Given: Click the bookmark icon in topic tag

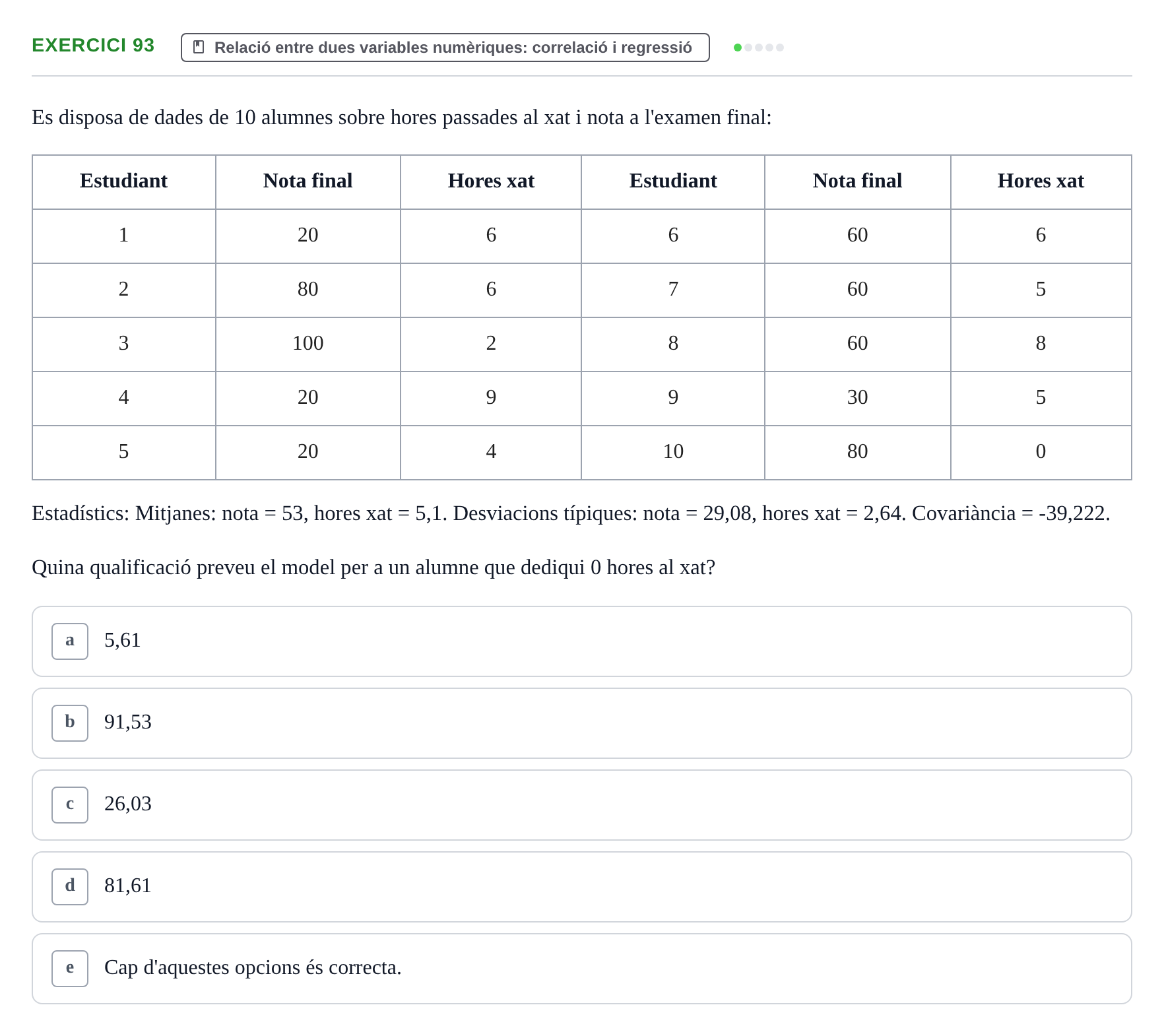Looking at the screenshot, I should (198, 47).
